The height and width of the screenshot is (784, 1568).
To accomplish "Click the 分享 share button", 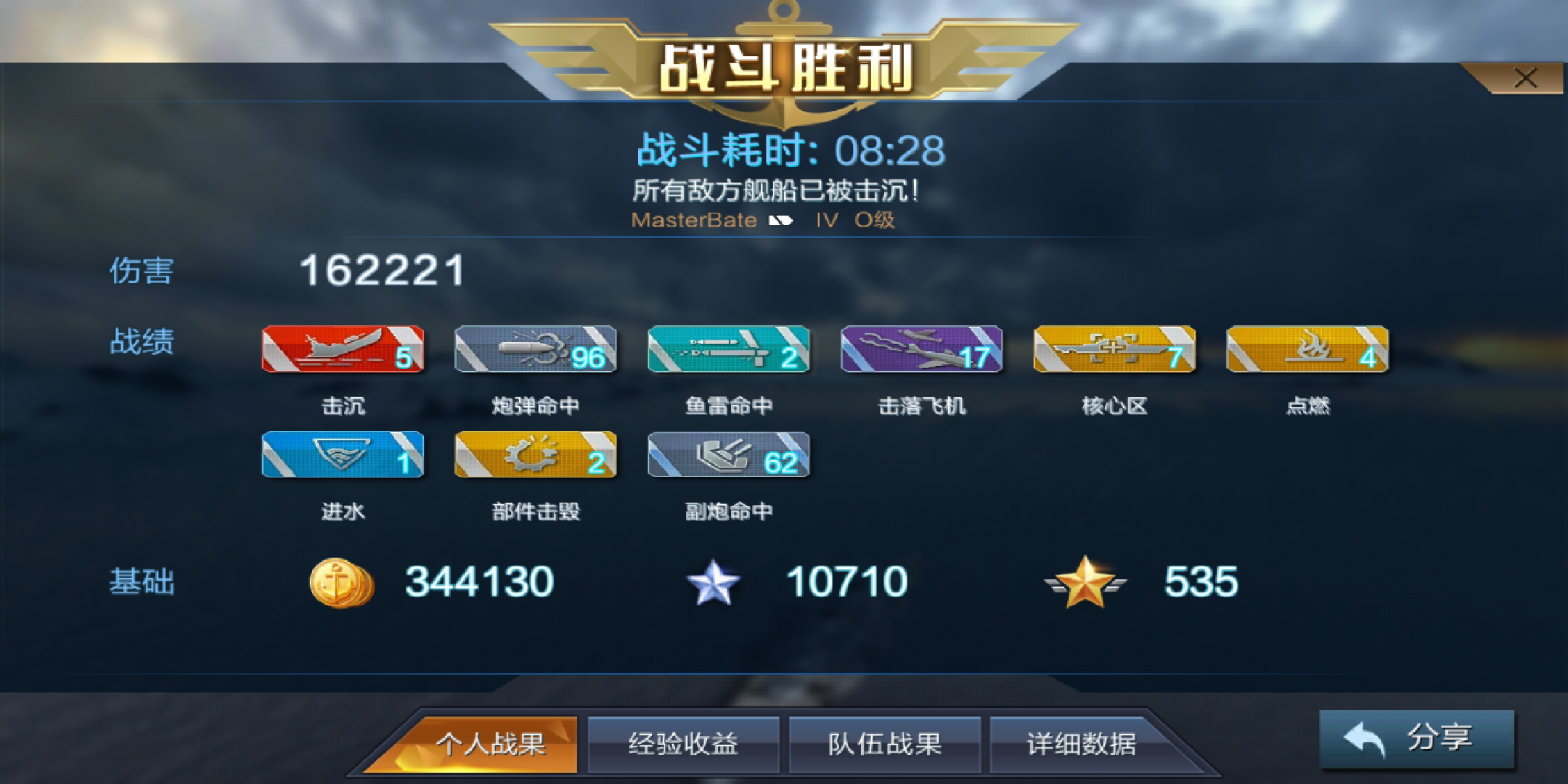I will [x=1417, y=739].
